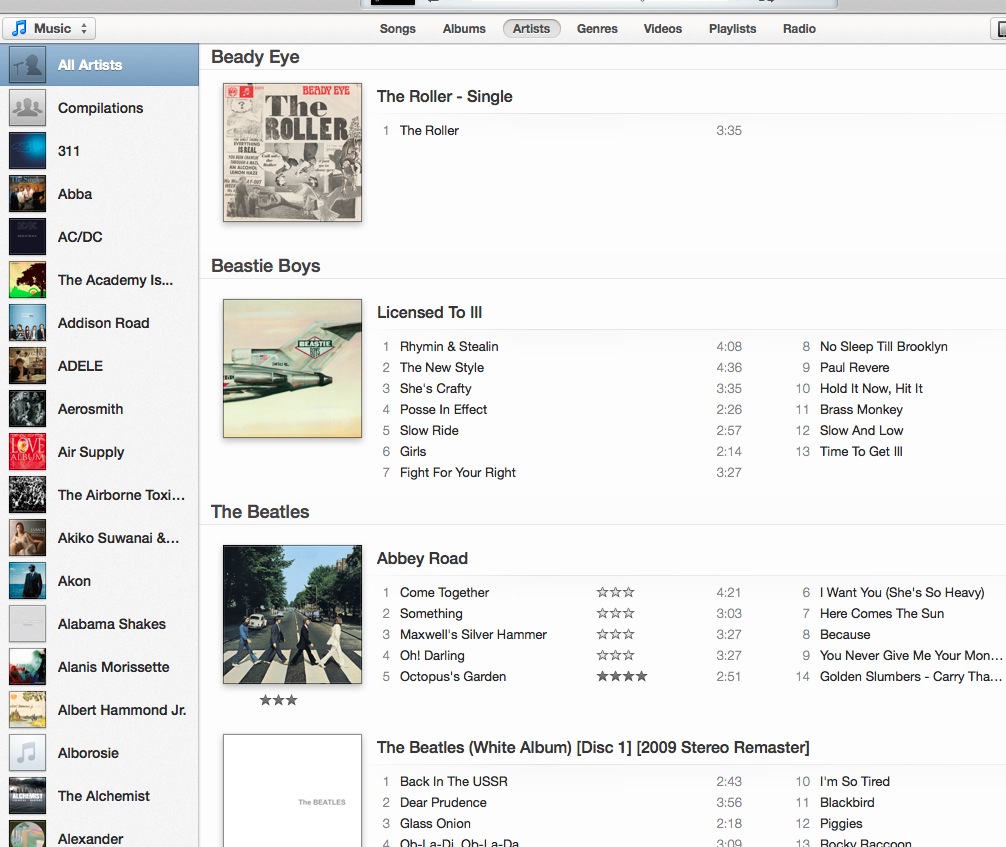Image resolution: width=1006 pixels, height=847 pixels.
Task: Open the Music library dropdown
Action: 49,28
